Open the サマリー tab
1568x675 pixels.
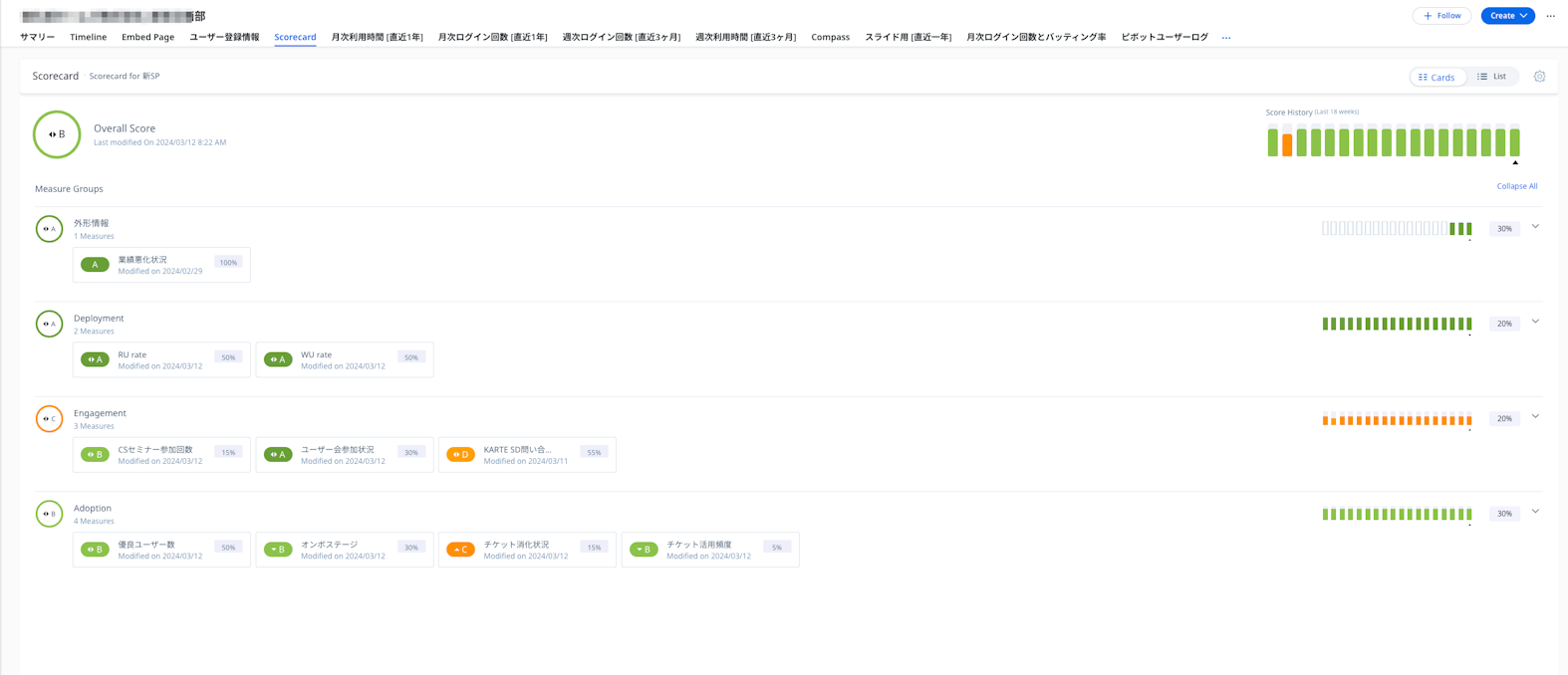[x=38, y=37]
